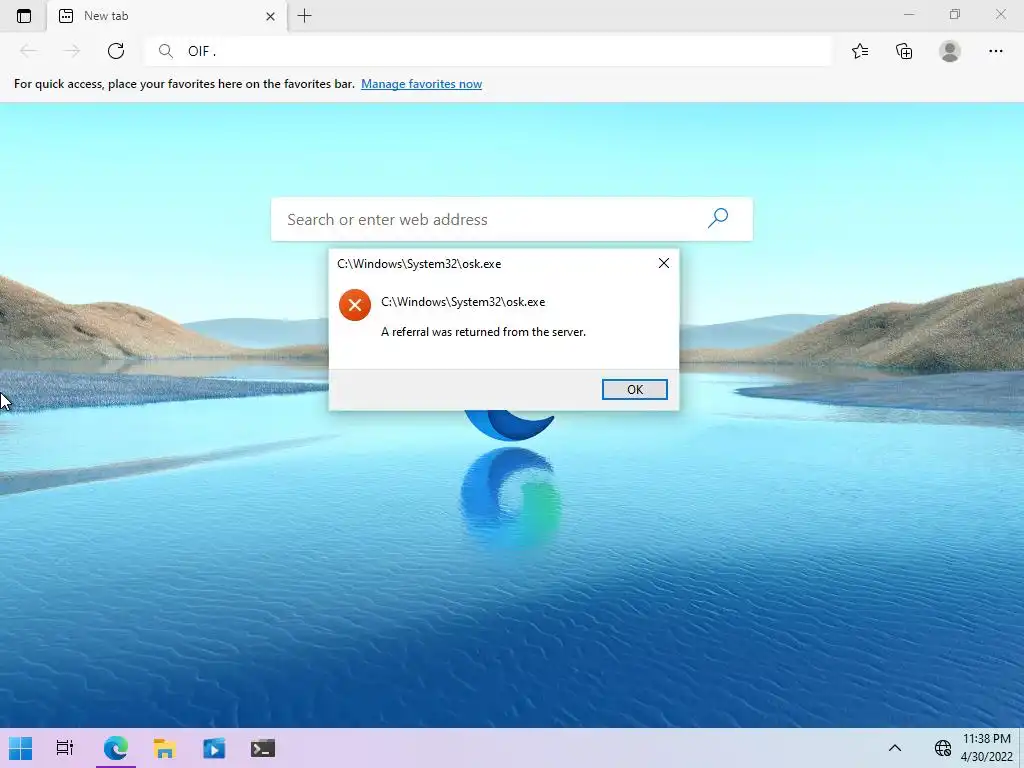Open the Collections icon
Screen dimensions: 1024x768
(x=904, y=51)
